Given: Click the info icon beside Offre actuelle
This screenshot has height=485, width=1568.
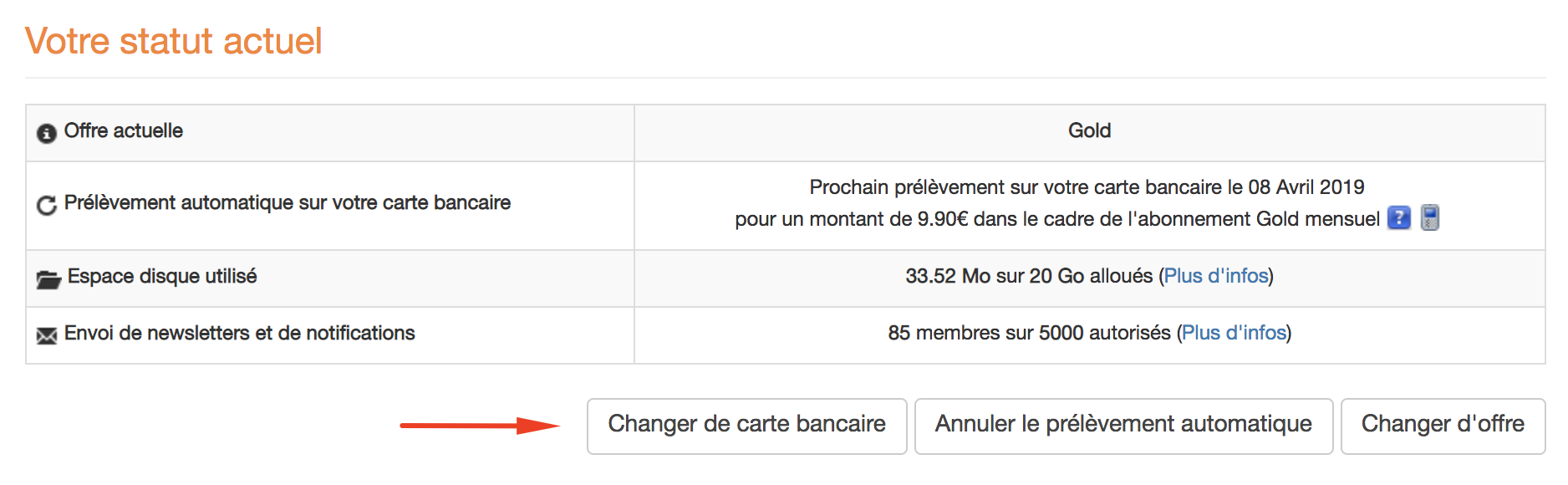Looking at the screenshot, I should [x=47, y=133].
